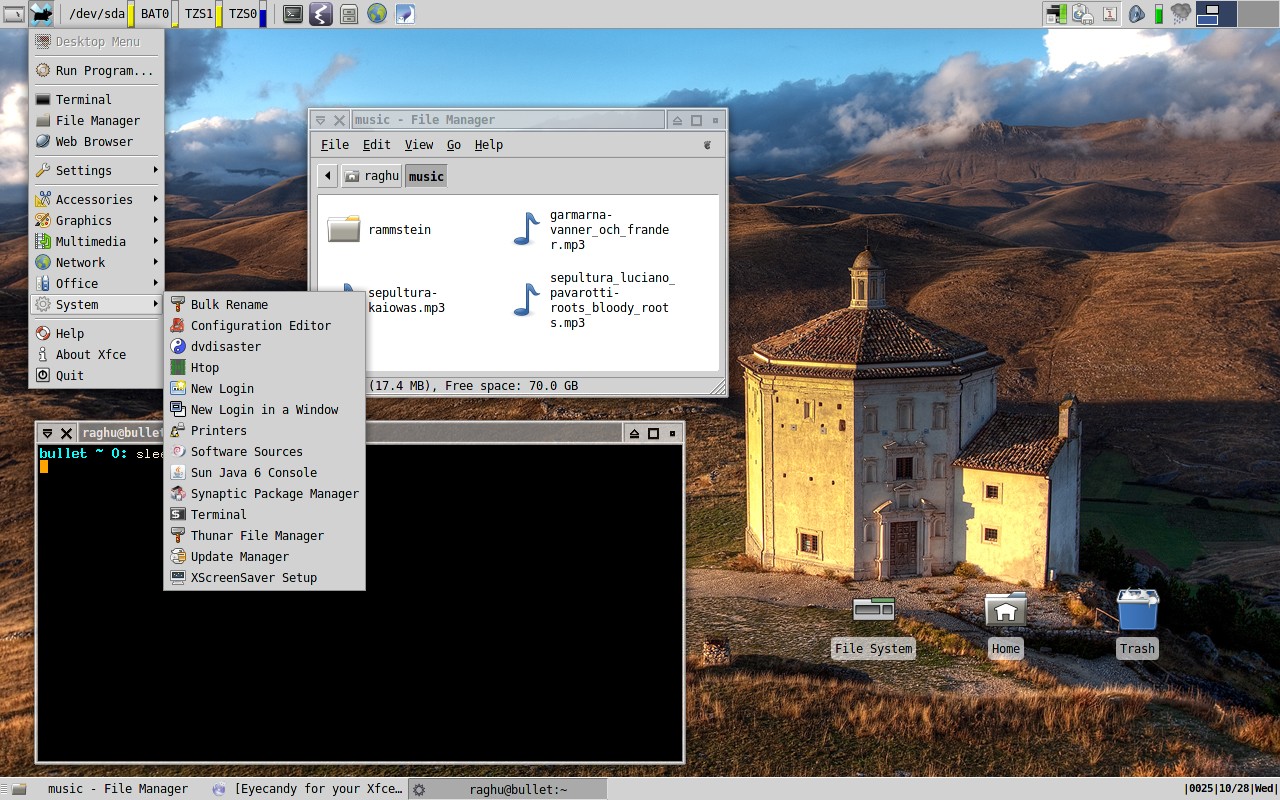Open the calendar tray icon
Screen dimensions: 1280x800
pyautogui.click(x=1110, y=14)
